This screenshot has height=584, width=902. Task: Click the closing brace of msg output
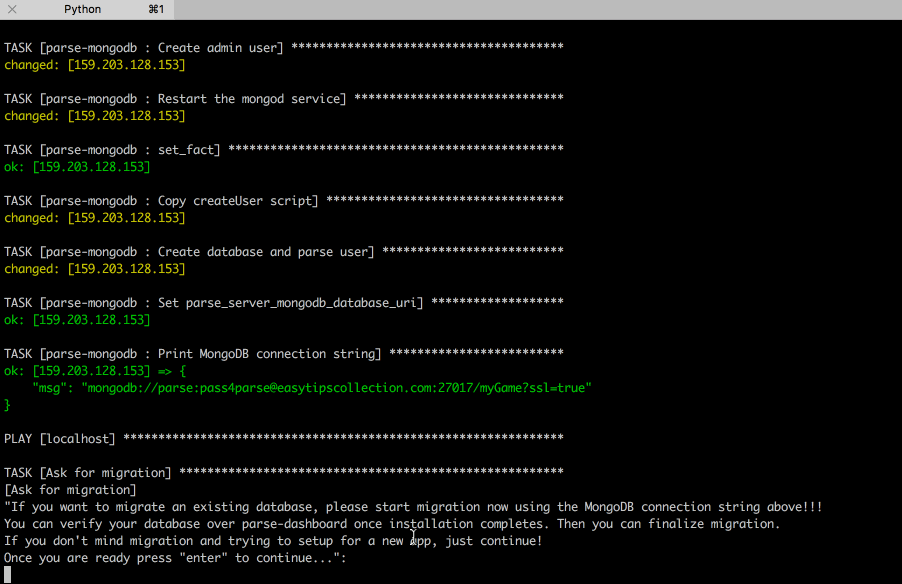click(8, 404)
